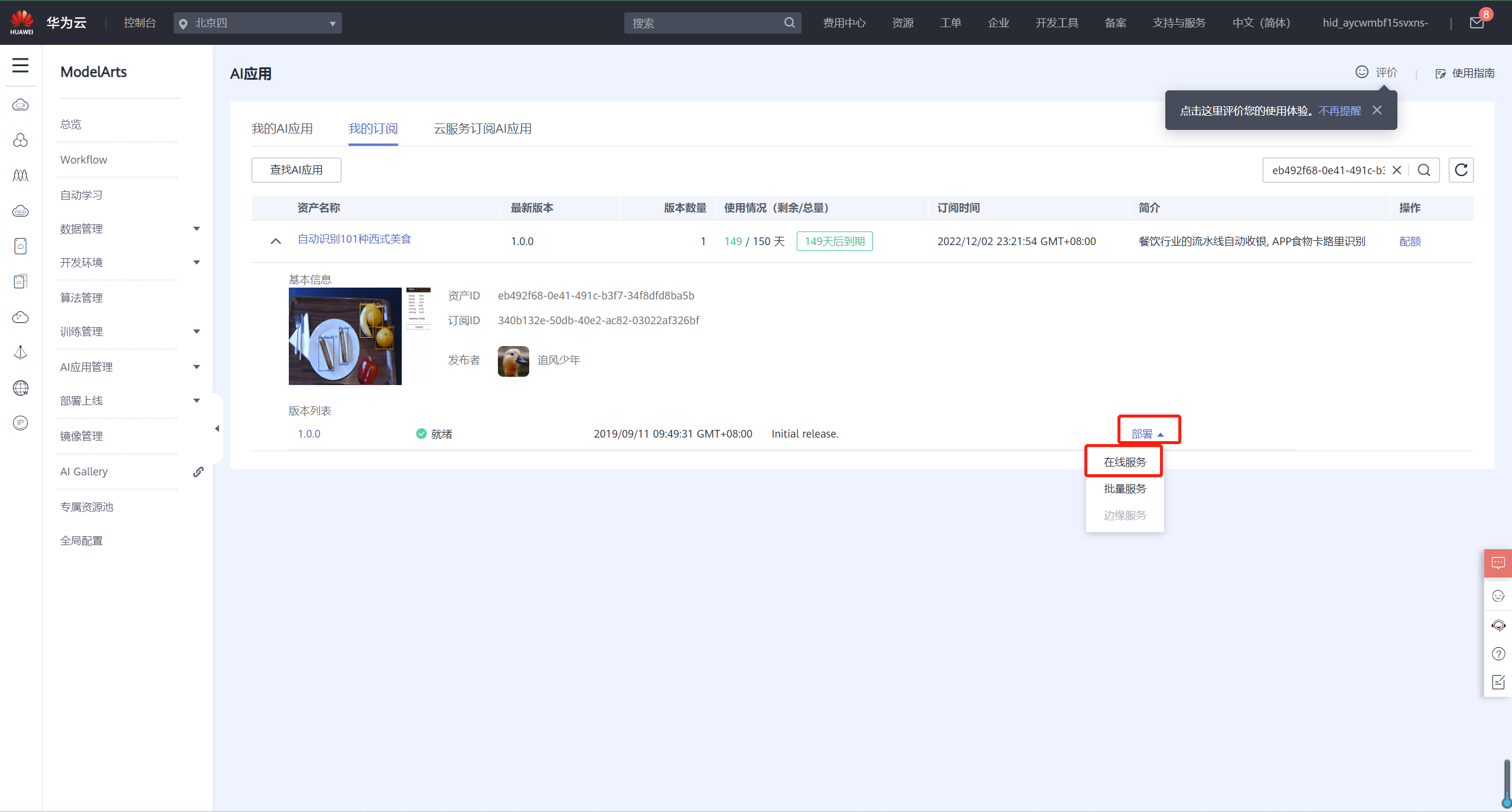Click the magnifier icon in asset search

(x=1424, y=170)
